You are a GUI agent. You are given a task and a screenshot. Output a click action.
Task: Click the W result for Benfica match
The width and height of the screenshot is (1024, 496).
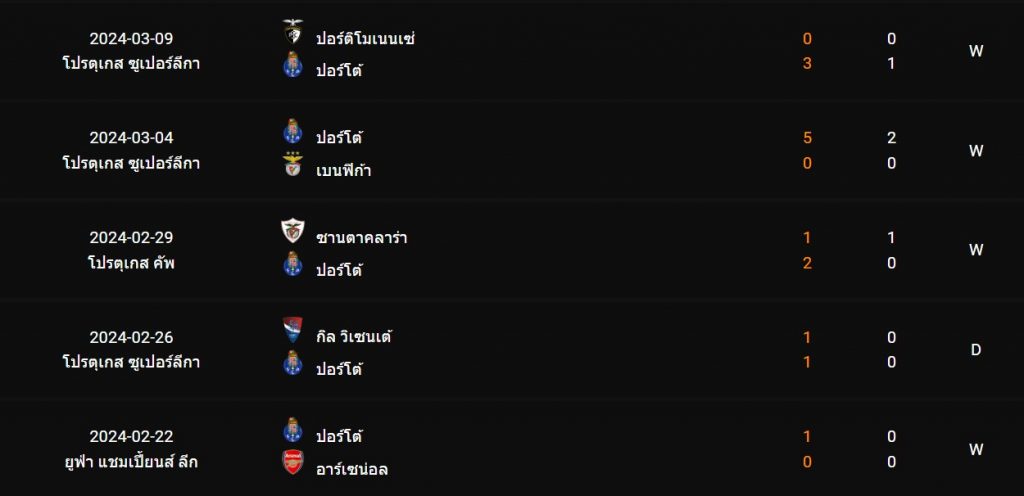(x=976, y=151)
